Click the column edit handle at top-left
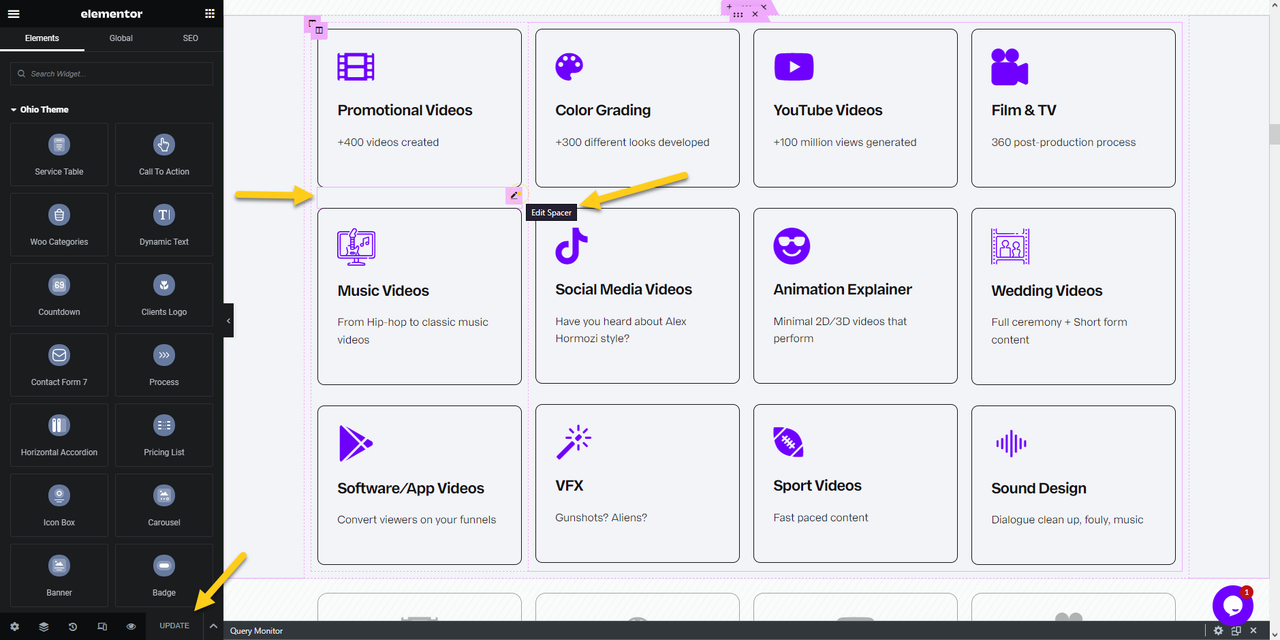The image size is (1280, 640). tap(319, 30)
